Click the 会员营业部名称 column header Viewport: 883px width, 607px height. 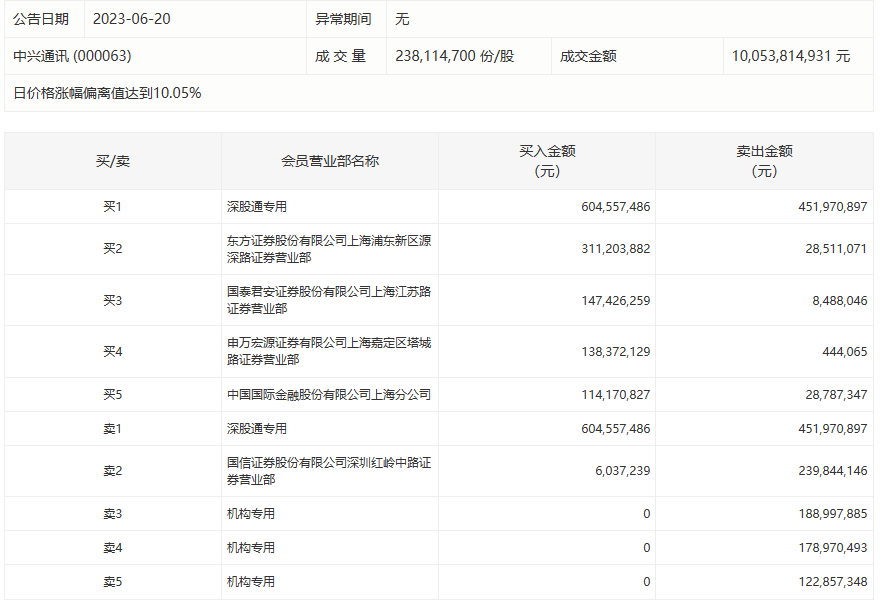[330, 162]
